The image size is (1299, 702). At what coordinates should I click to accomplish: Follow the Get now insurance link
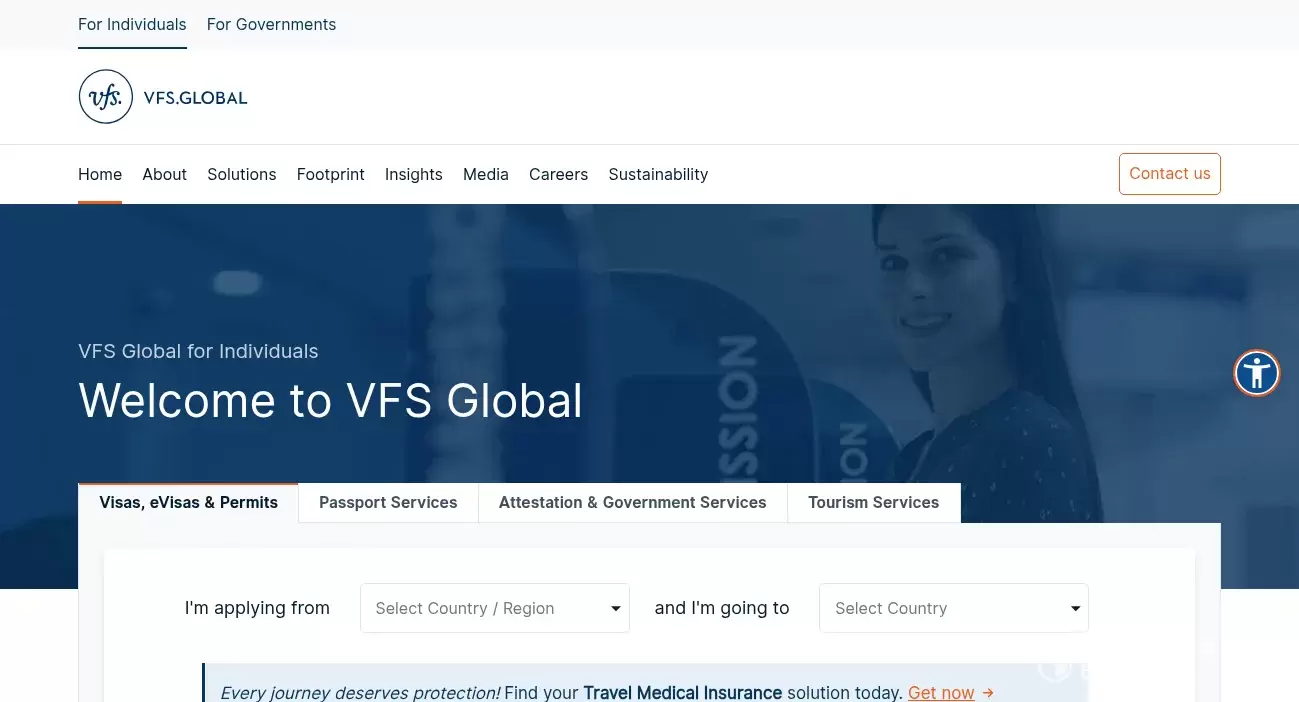[x=940, y=692]
